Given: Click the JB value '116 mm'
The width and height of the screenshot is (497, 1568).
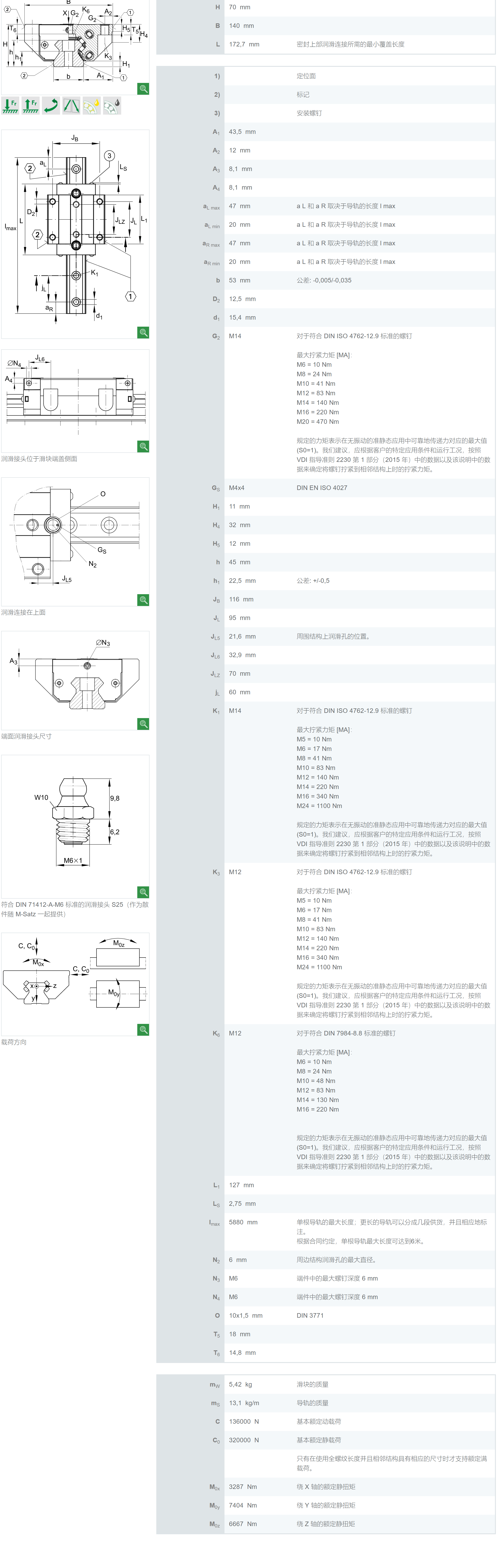Looking at the screenshot, I should tap(241, 600).
